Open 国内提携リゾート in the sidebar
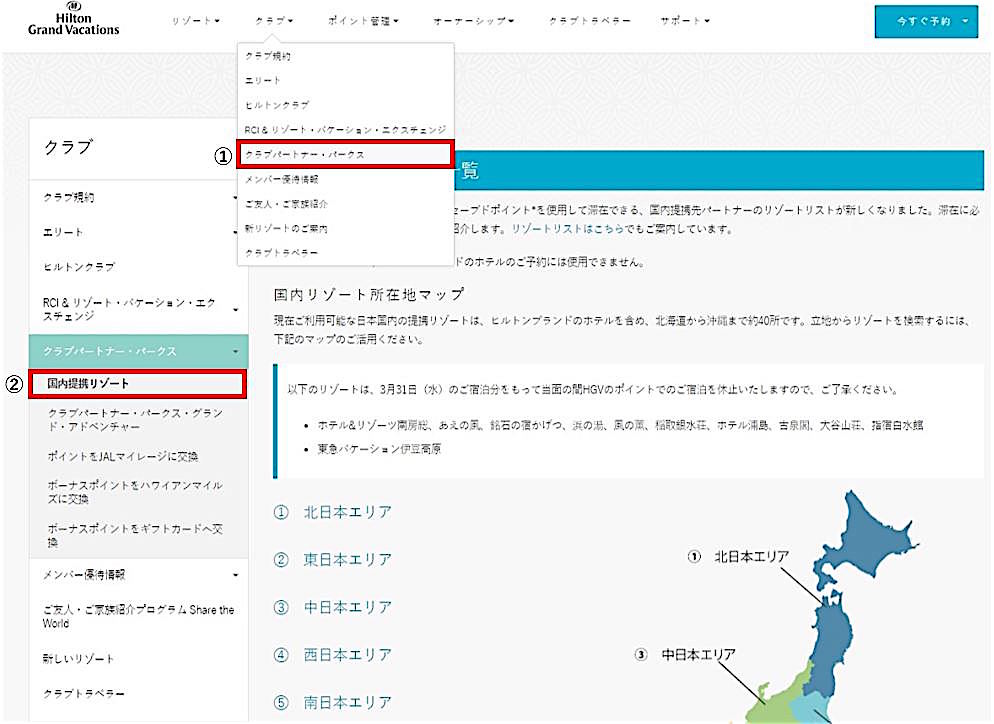The width and height of the screenshot is (994, 724). pos(138,384)
